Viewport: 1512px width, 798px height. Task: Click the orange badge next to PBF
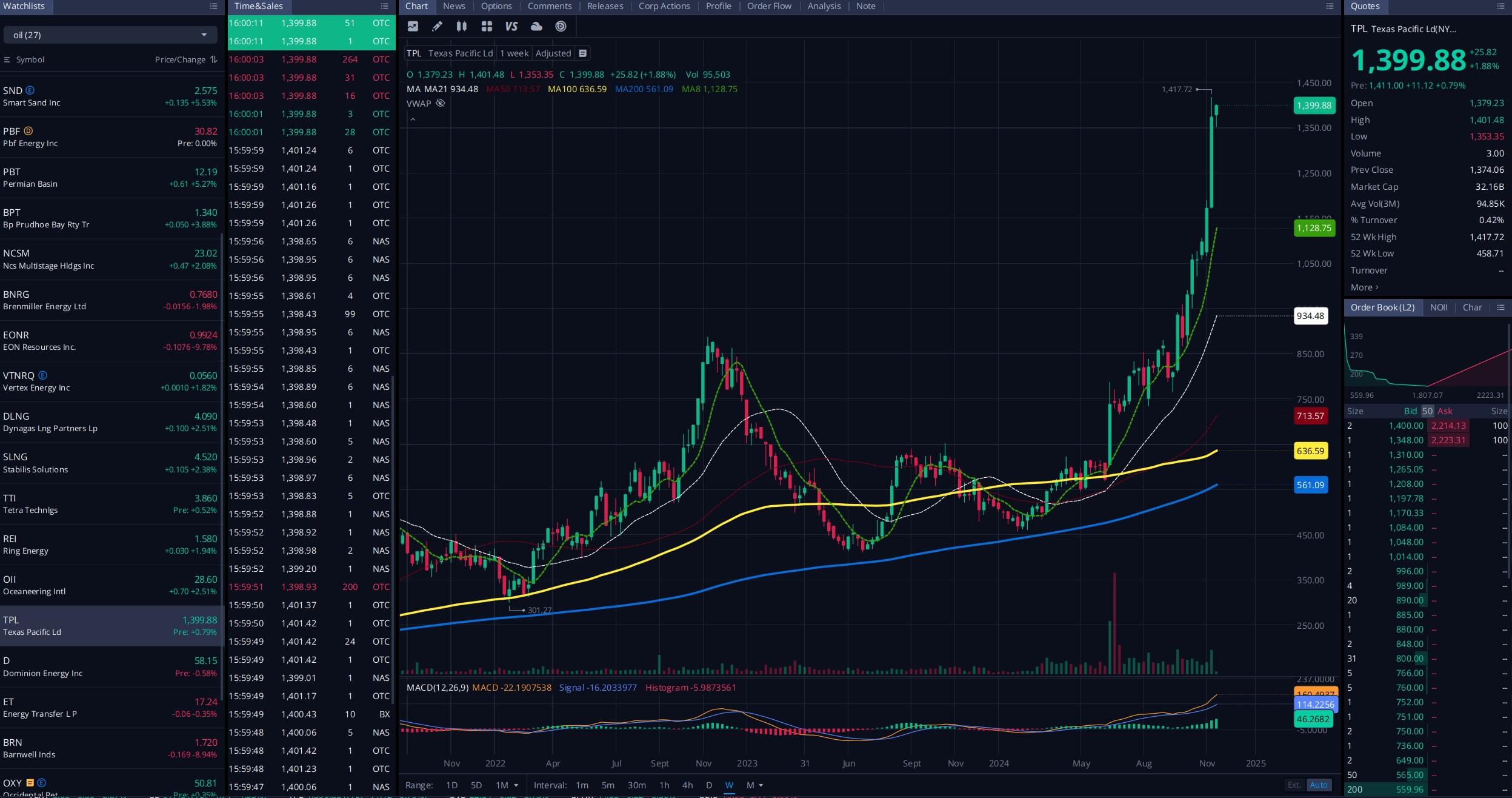[28, 131]
